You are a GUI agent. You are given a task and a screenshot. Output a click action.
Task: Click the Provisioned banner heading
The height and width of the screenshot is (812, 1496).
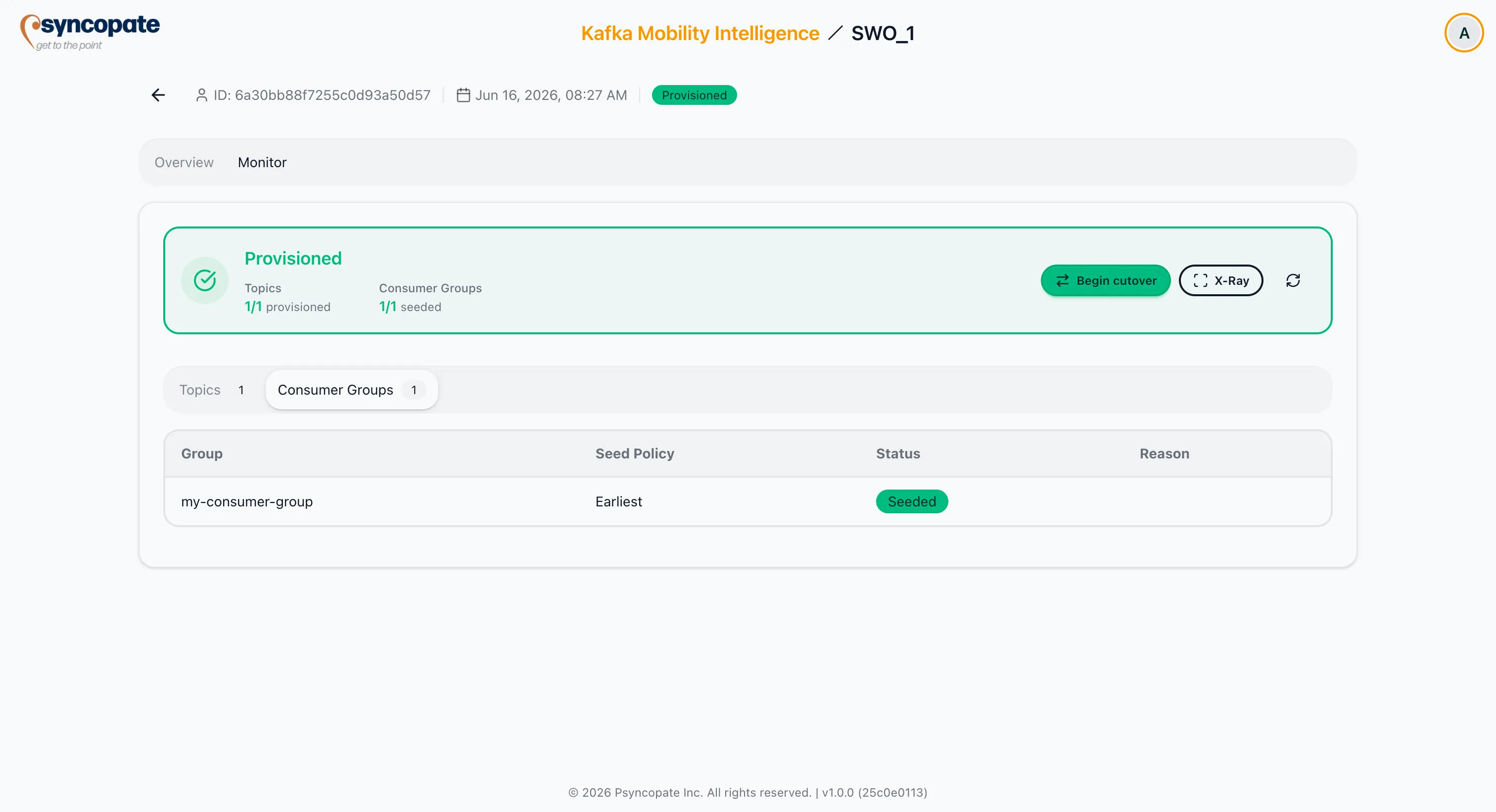pyautogui.click(x=293, y=258)
